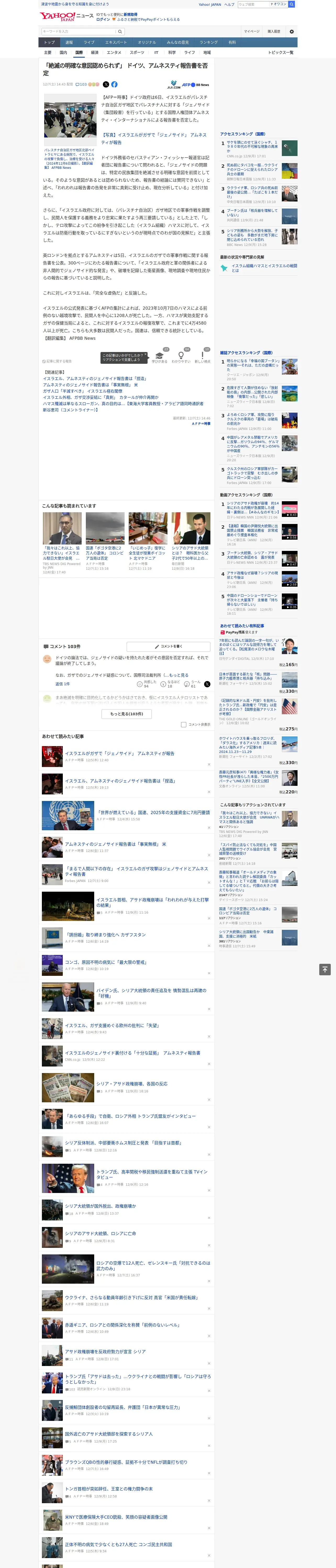Open related link ガザ人口「半減すべき」
The image size is (336, 1568).
pos(82,391)
